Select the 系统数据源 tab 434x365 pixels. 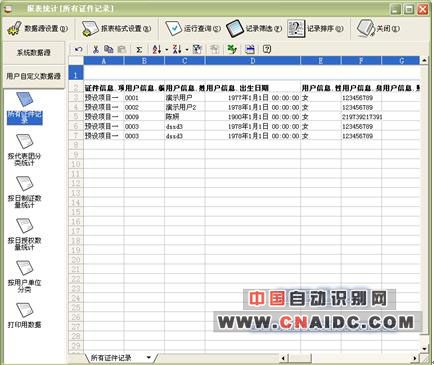pos(34,53)
